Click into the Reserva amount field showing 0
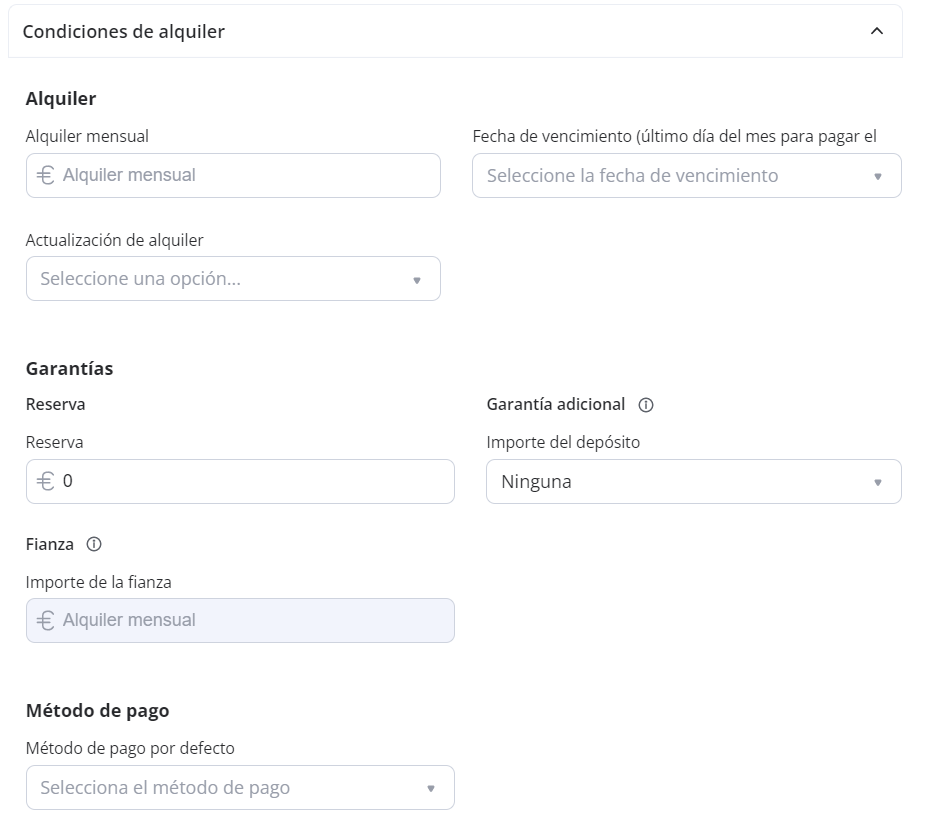Viewport: 941px width, 825px height. click(x=250, y=481)
